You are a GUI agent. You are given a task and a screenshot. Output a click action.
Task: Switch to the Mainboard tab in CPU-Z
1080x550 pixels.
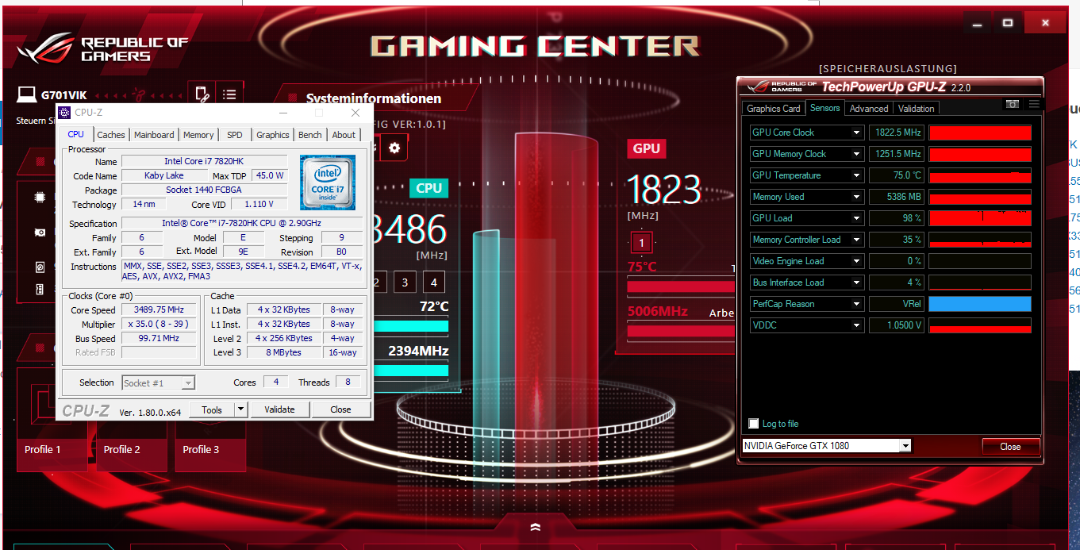[154, 135]
